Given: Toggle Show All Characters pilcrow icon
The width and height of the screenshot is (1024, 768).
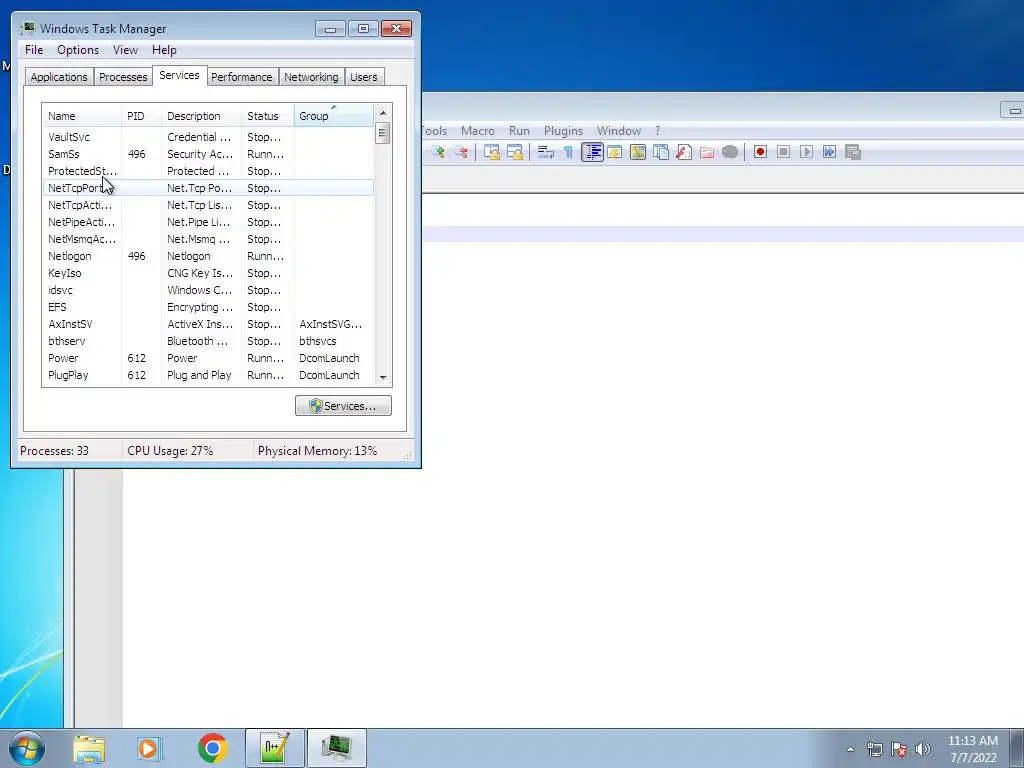Looking at the screenshot, I should point(568,152).
